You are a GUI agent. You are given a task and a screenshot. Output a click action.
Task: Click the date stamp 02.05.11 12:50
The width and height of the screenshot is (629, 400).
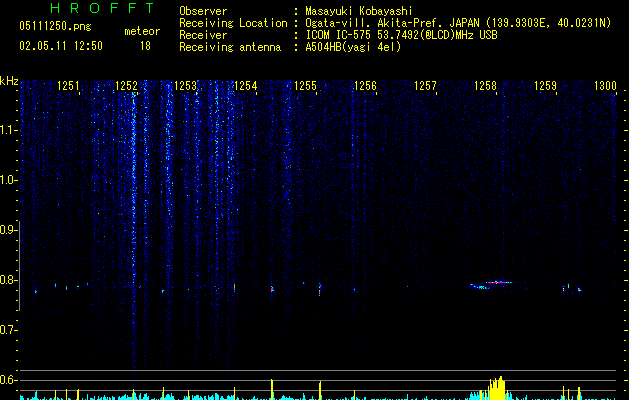61,46
